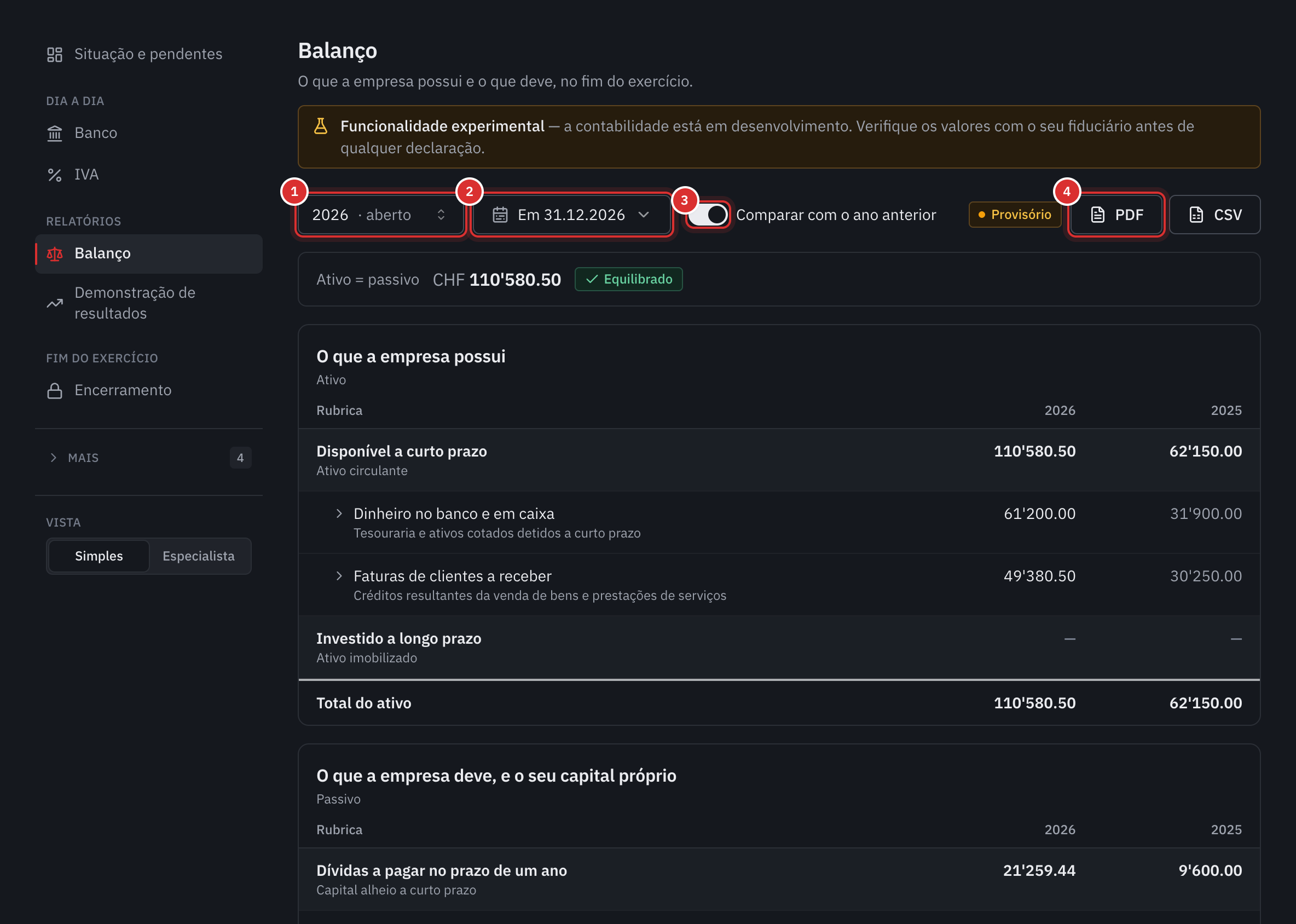The image size is (1296, 924).
Task: Click the padlock icon beside Encerramento
Action: 55,391
